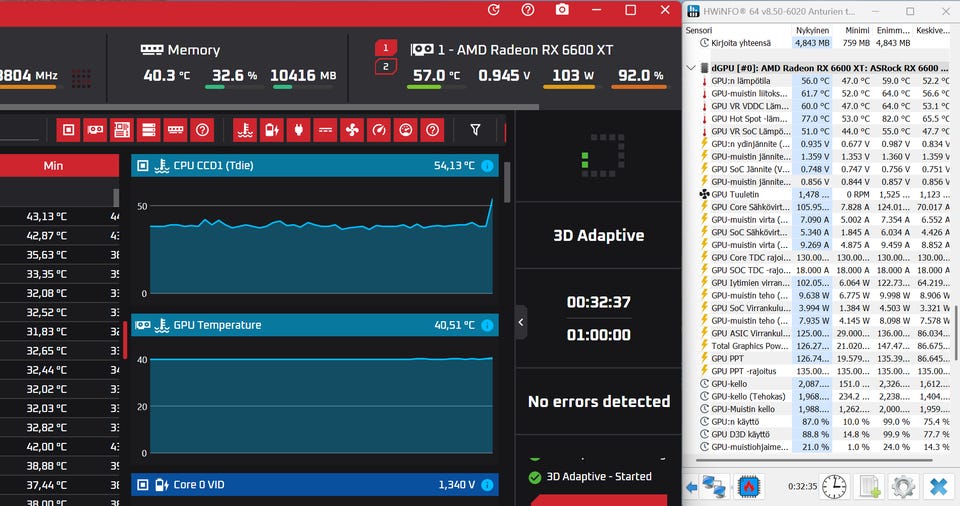This screenshot has height=506, width=960.
Task: Click the log file icon with green plus
Action: (869, 486)
